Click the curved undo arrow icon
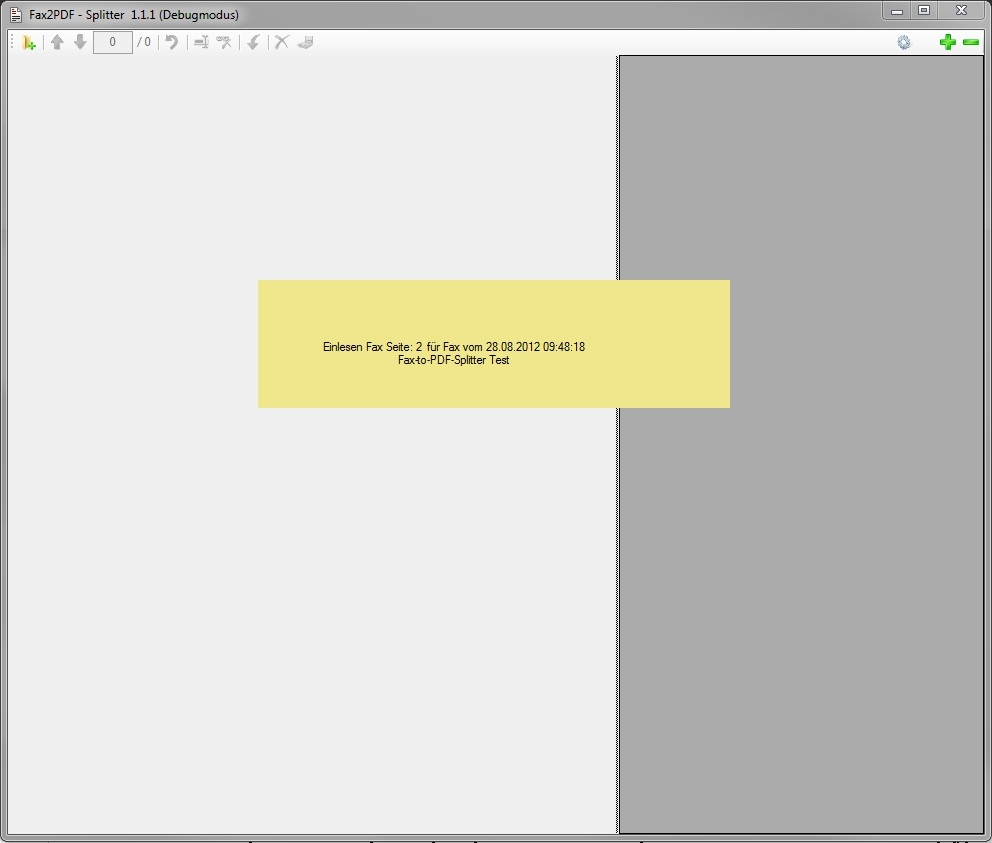The height and width of the screenshot is (843, 992). (171, 42)
